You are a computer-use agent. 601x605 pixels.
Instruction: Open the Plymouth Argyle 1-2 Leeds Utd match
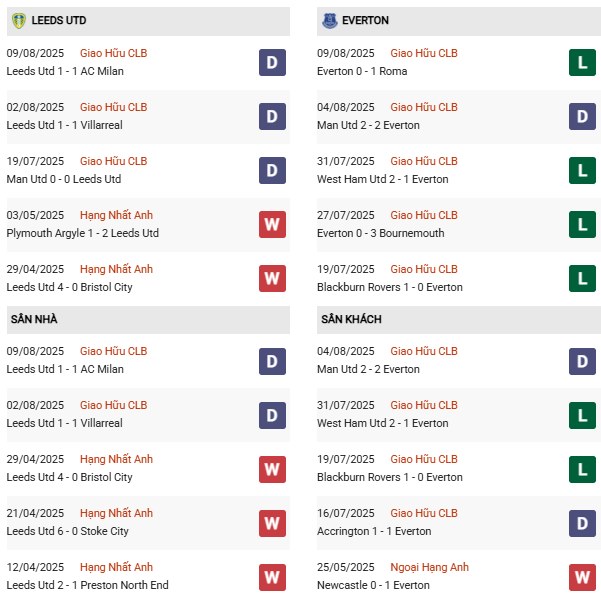click(x=83, y=233)
